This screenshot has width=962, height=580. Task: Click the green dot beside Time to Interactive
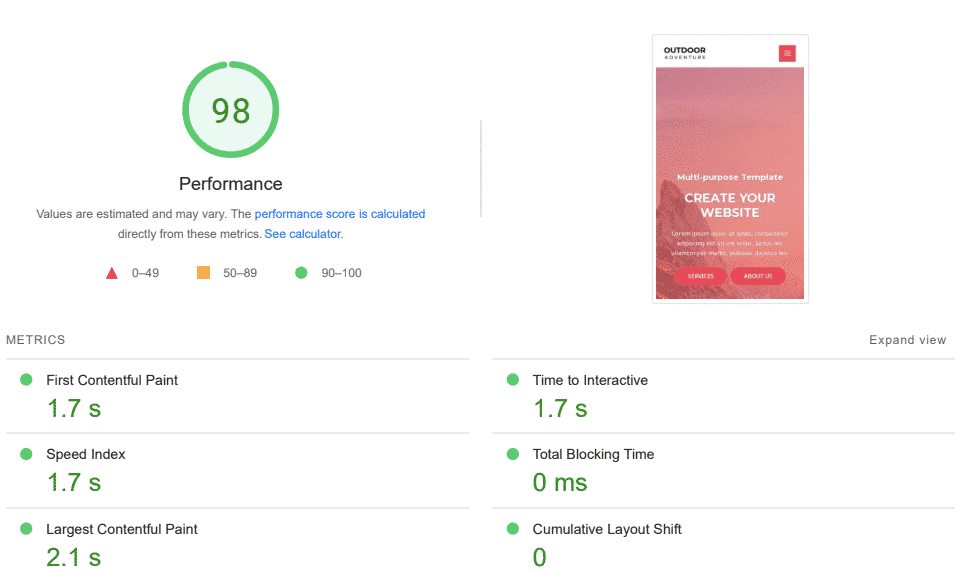click(x=513, y=380)
